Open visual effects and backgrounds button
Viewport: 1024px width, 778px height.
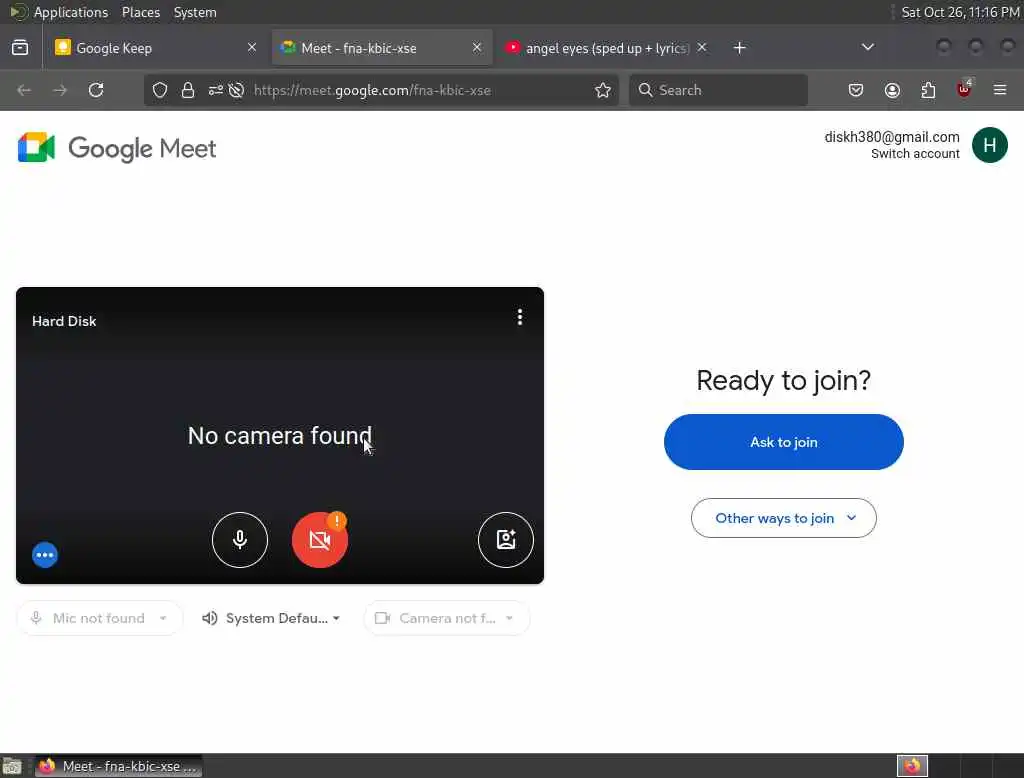tap(505, 540)
